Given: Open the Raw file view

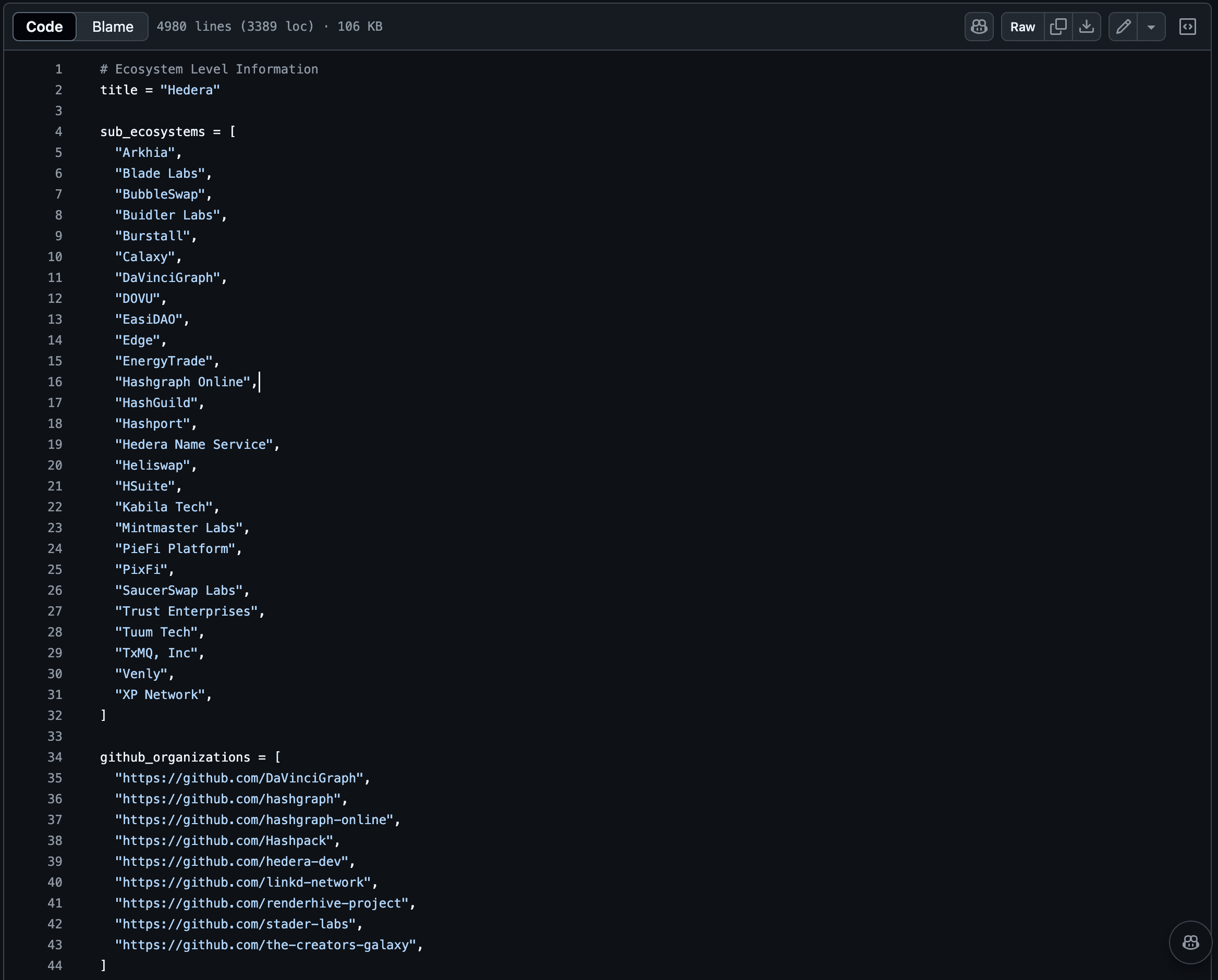Looking at the screenshot, I should pos(1022,27).
